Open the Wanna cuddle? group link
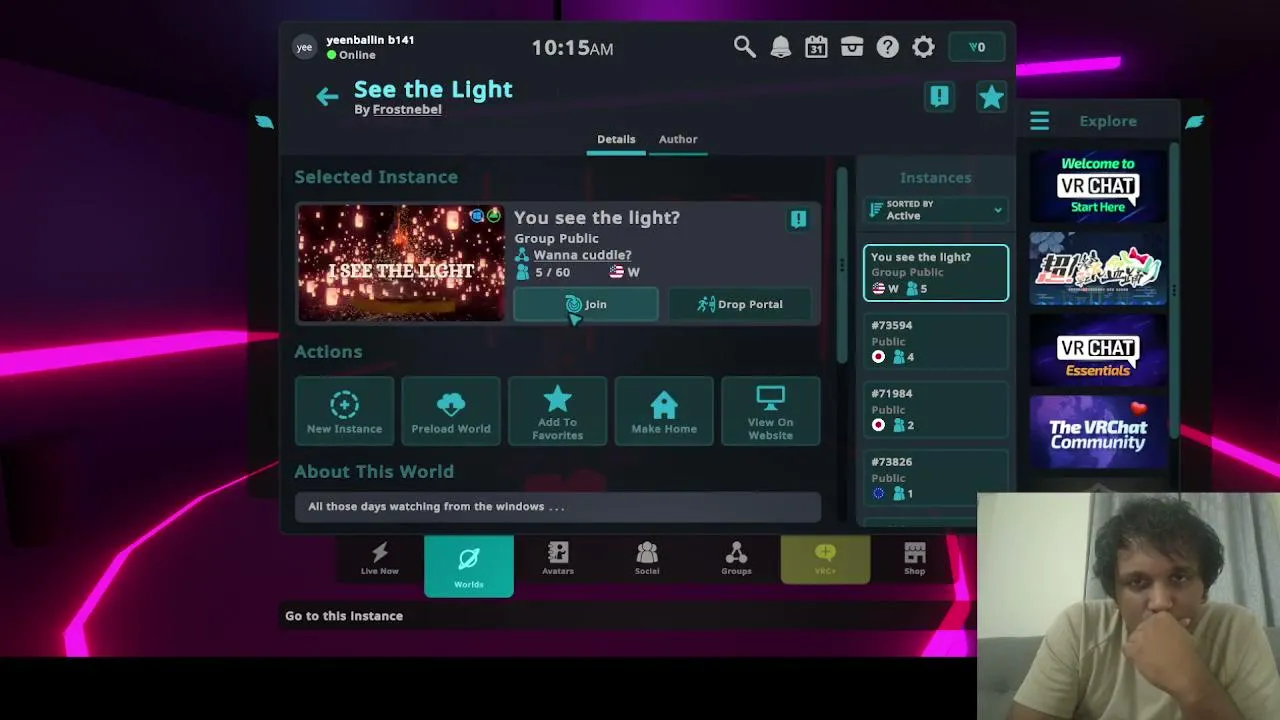The image size is (1280, 720). [582, 255]
